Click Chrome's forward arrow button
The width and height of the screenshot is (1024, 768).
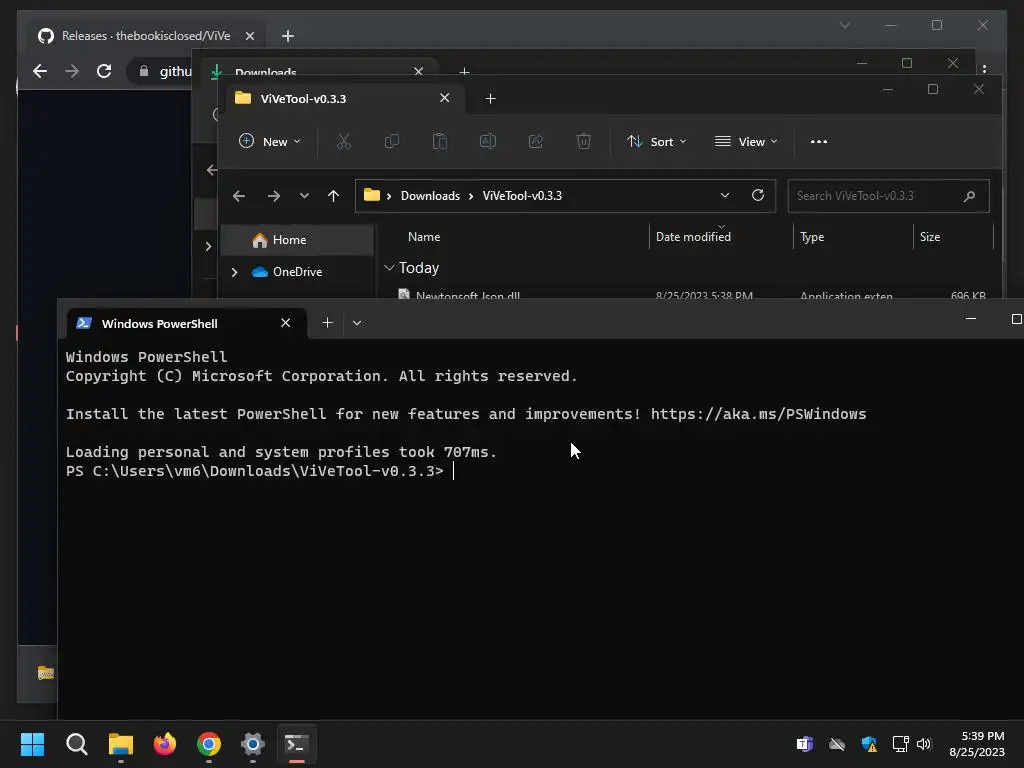[x=72, y=71]
